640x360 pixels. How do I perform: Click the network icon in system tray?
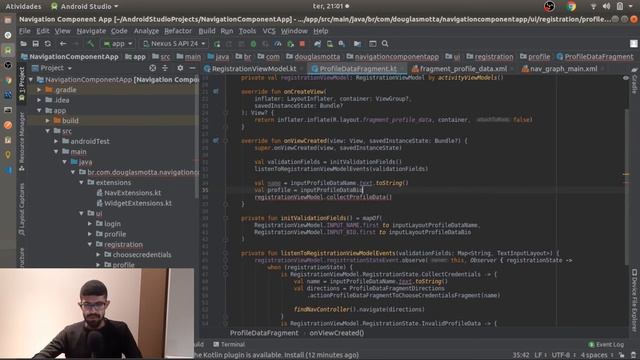[x=593, y=6]
